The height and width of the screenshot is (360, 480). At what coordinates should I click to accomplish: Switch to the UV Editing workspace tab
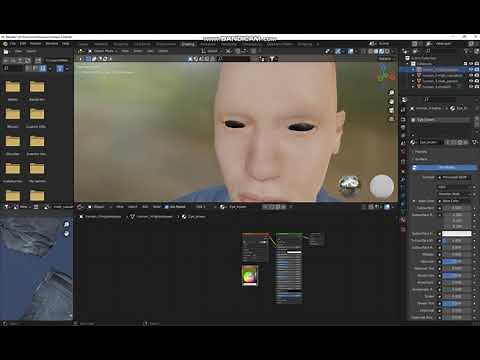click(x=142, y=44)
